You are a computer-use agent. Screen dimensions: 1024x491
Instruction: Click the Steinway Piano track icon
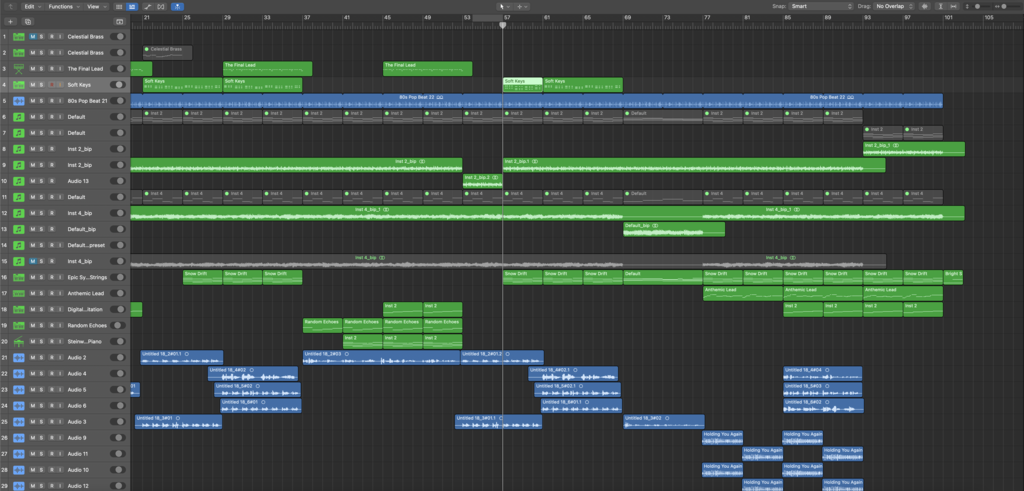(19, 341)
